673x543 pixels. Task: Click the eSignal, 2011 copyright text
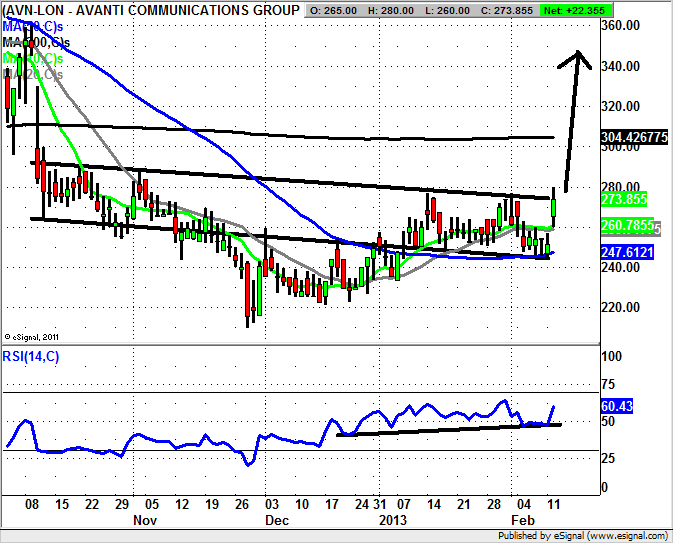pos(31,337)
